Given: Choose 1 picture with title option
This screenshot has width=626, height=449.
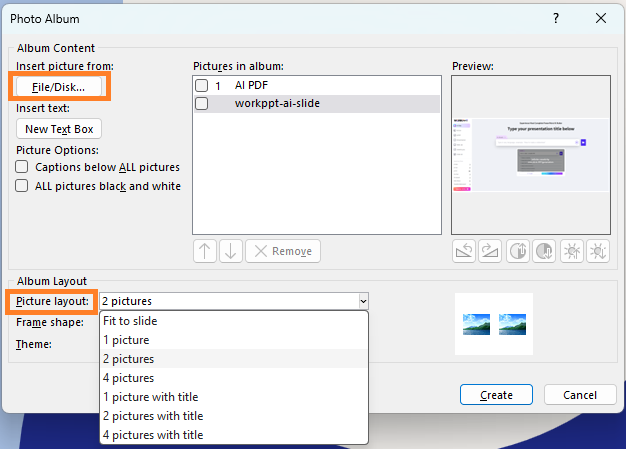Looking at the screenshot, I should click(x=234, y=397).
